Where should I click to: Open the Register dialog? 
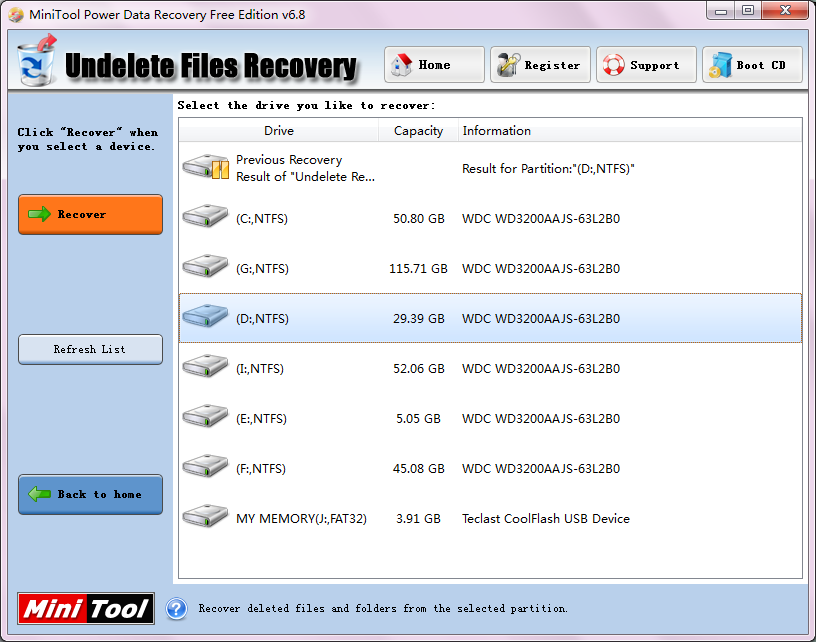540,65
